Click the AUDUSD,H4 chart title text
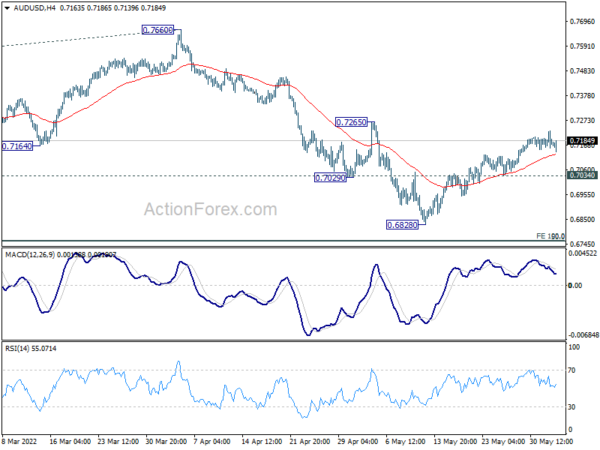 (34, 8)
